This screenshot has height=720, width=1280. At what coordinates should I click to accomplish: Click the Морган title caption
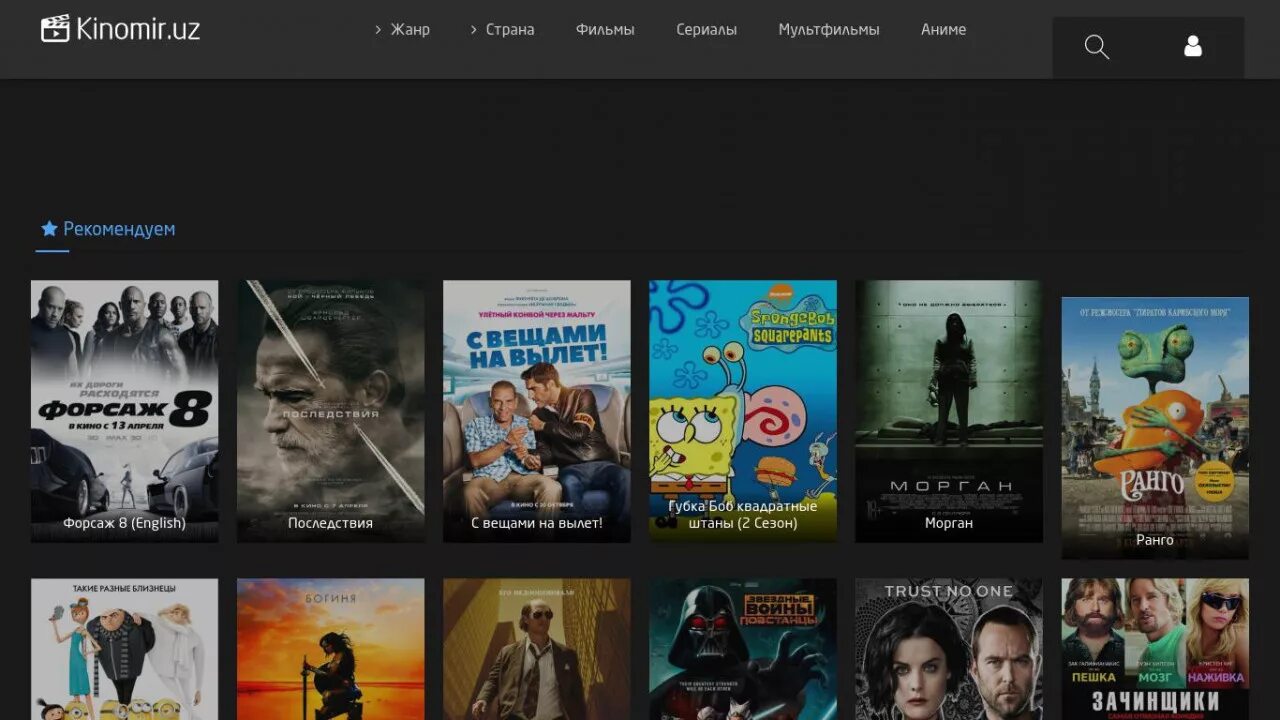949,523
